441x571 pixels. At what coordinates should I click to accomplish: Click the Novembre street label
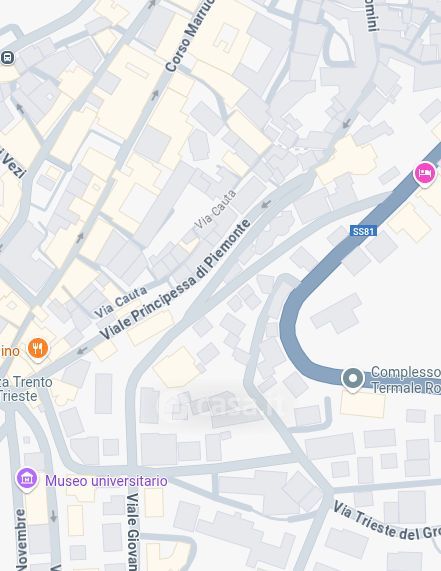[21, 540]
